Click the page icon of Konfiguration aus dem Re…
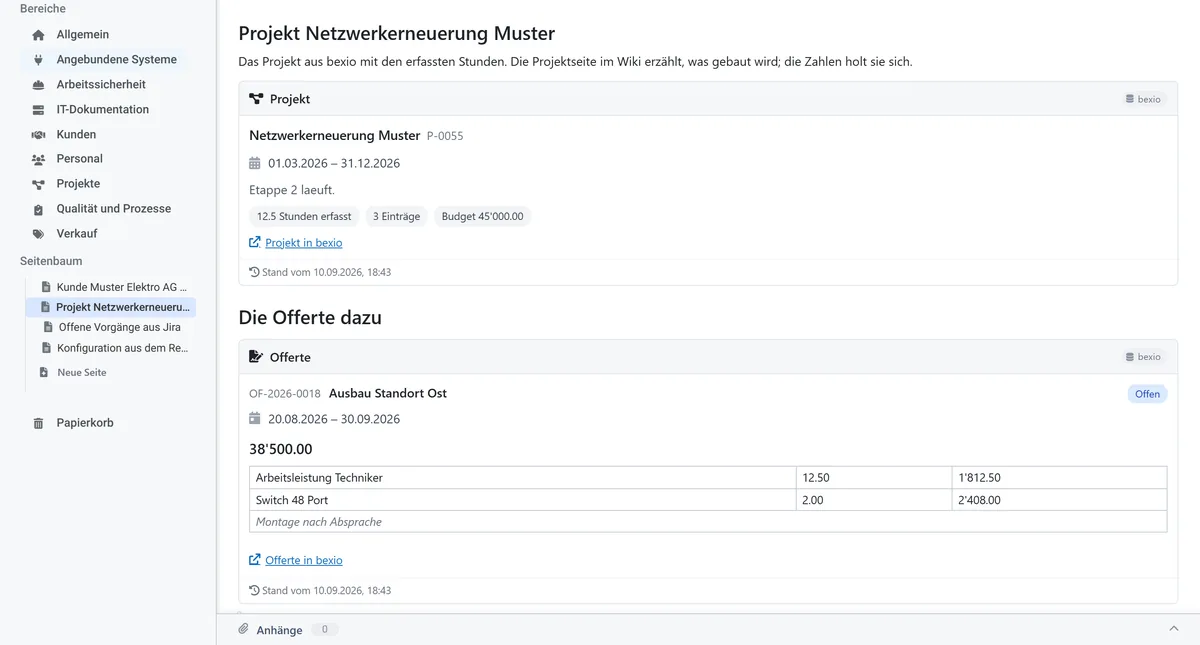 [46, 348]
